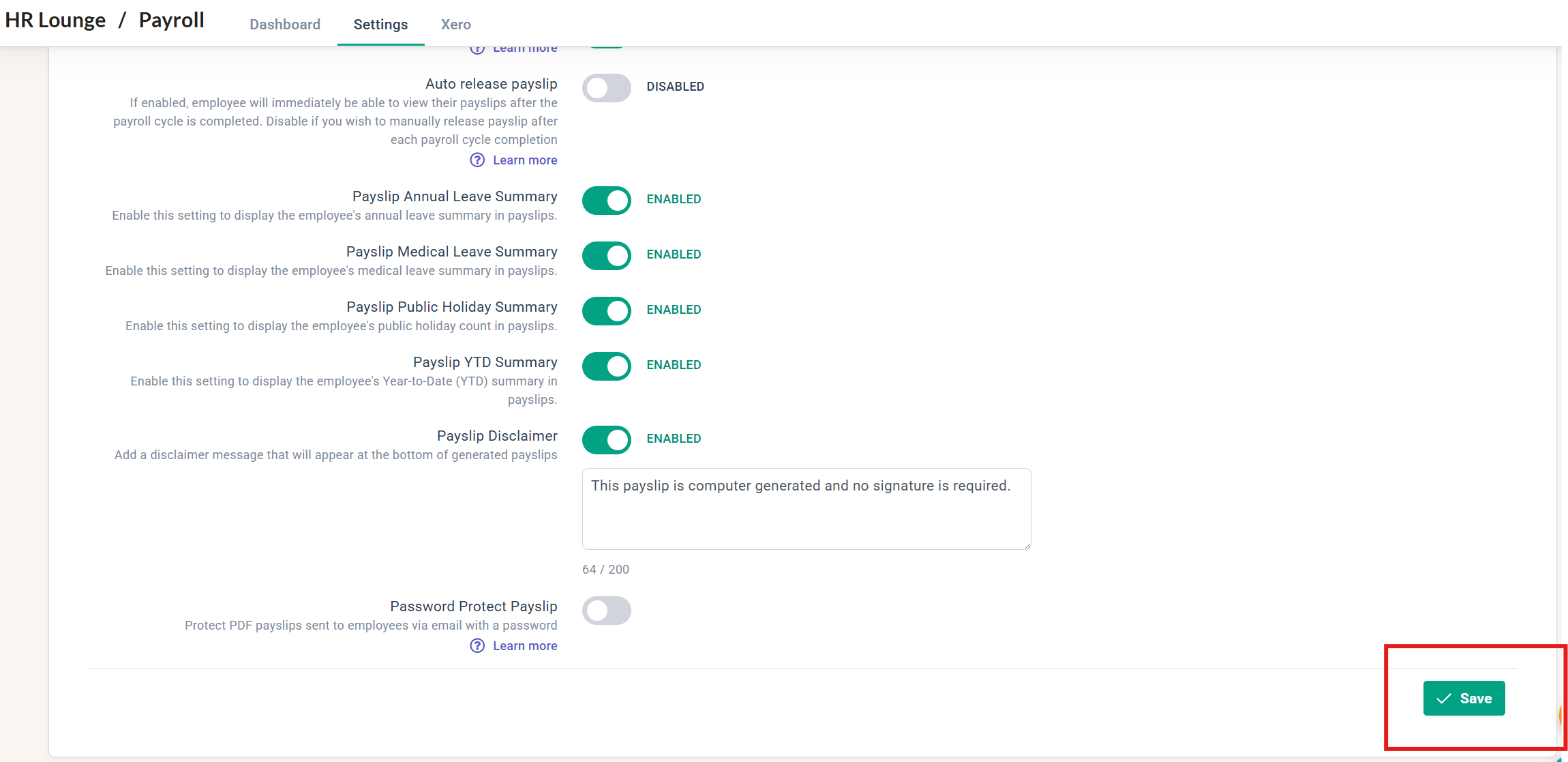Disable Payslip Annual Leave Summary toggle
This screenshot has width=1568, height=762.
pyautogui.click(x=606, y=201)
